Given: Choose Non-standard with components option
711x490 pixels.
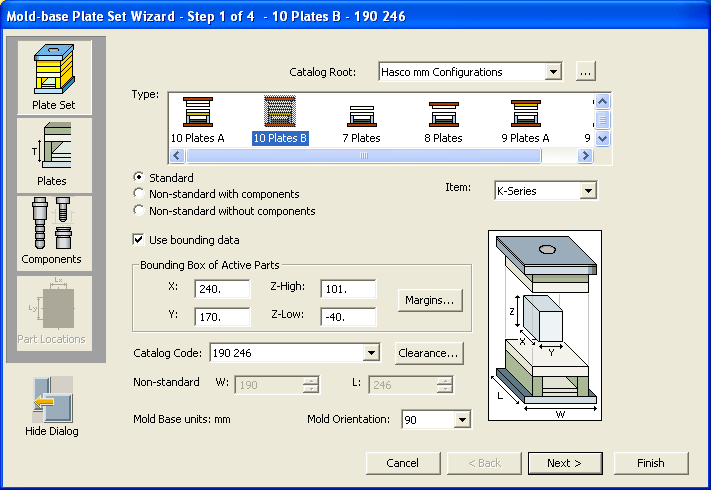Looking at the screenshot, I should tap(139, 194).
